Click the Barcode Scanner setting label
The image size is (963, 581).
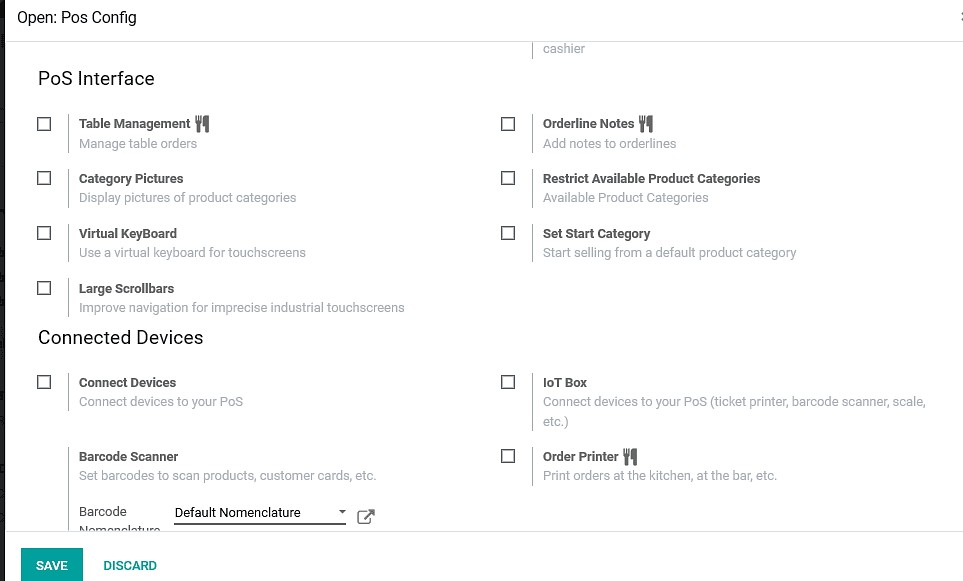[x=128, y=456]
